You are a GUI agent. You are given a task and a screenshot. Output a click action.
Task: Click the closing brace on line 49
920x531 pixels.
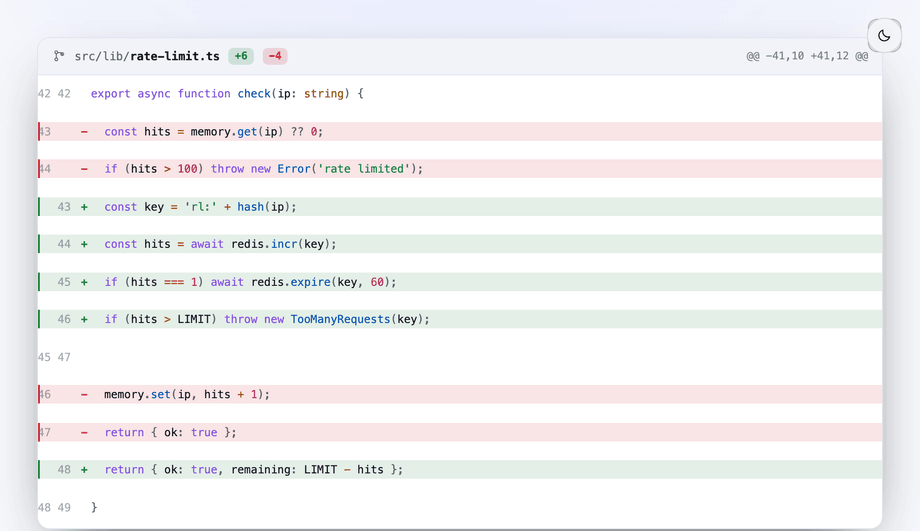tap(94, 507)
